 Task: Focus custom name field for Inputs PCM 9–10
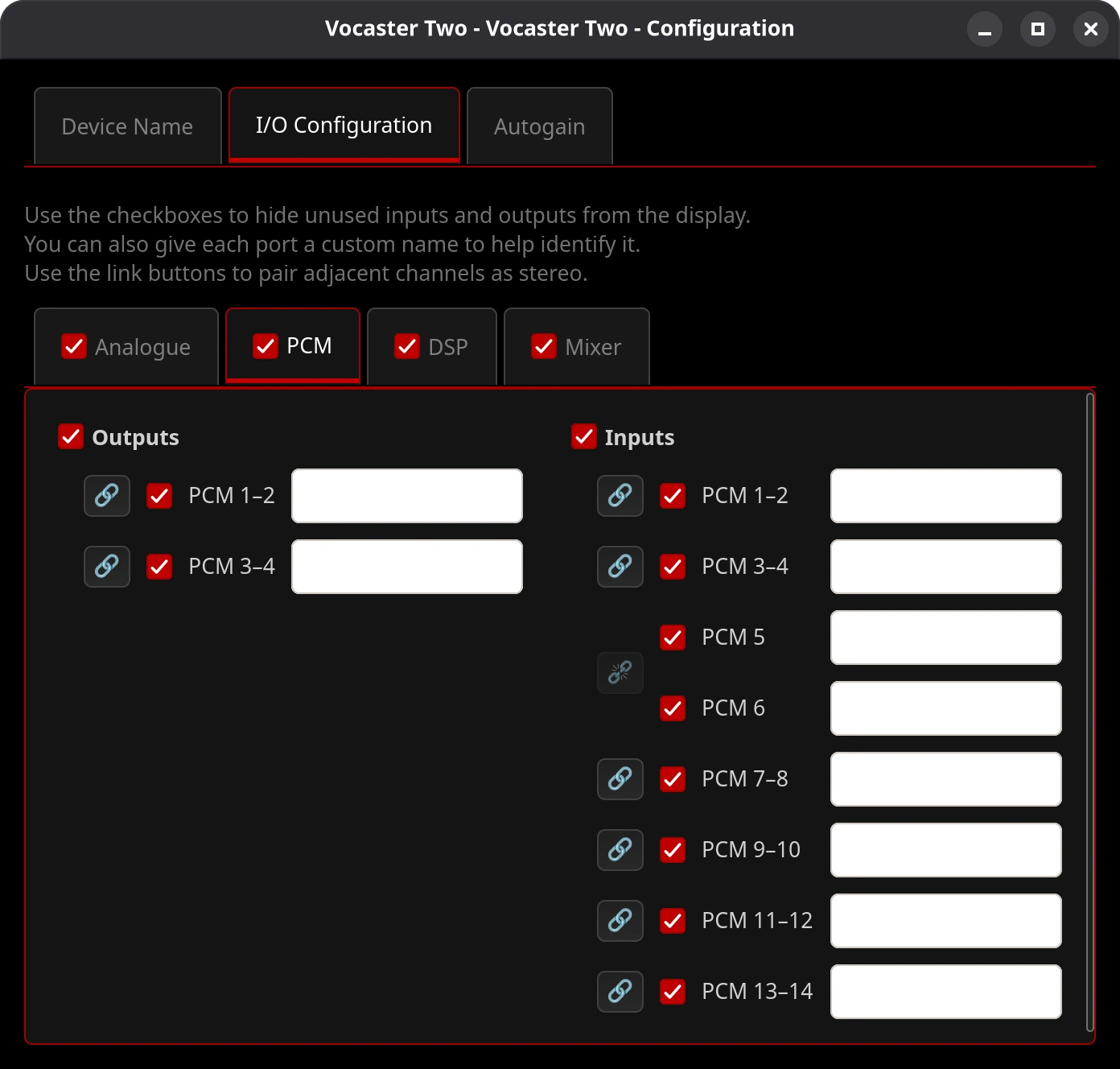click(x=946, y=850)
